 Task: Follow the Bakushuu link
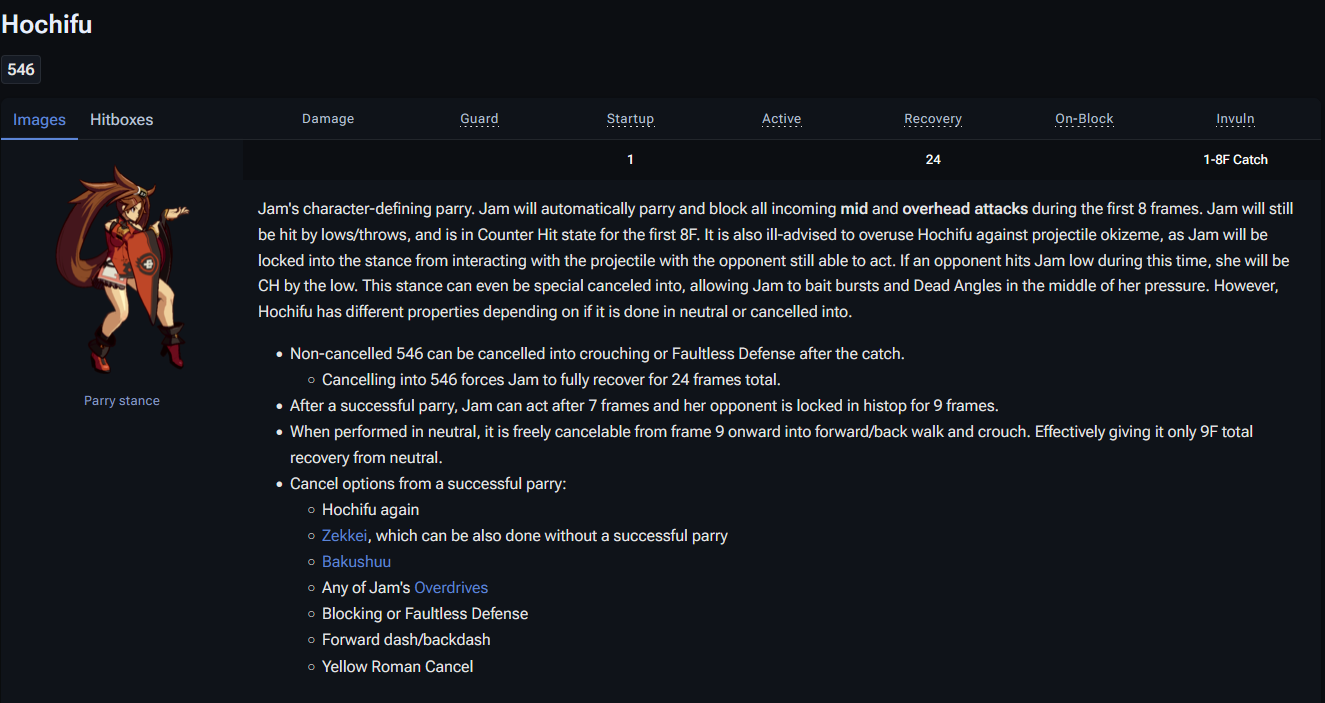click(x=356, y=562)
